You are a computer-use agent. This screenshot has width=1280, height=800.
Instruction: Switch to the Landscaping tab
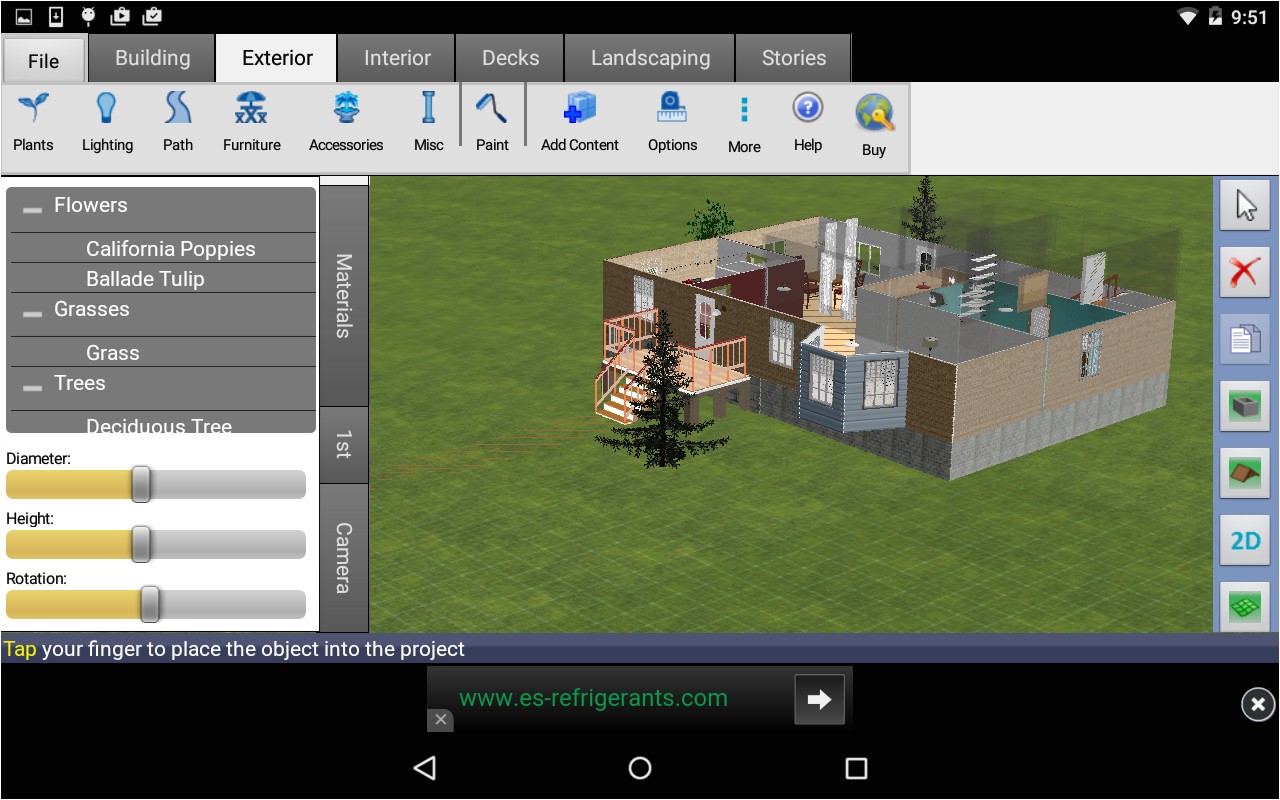coord(650,58)
